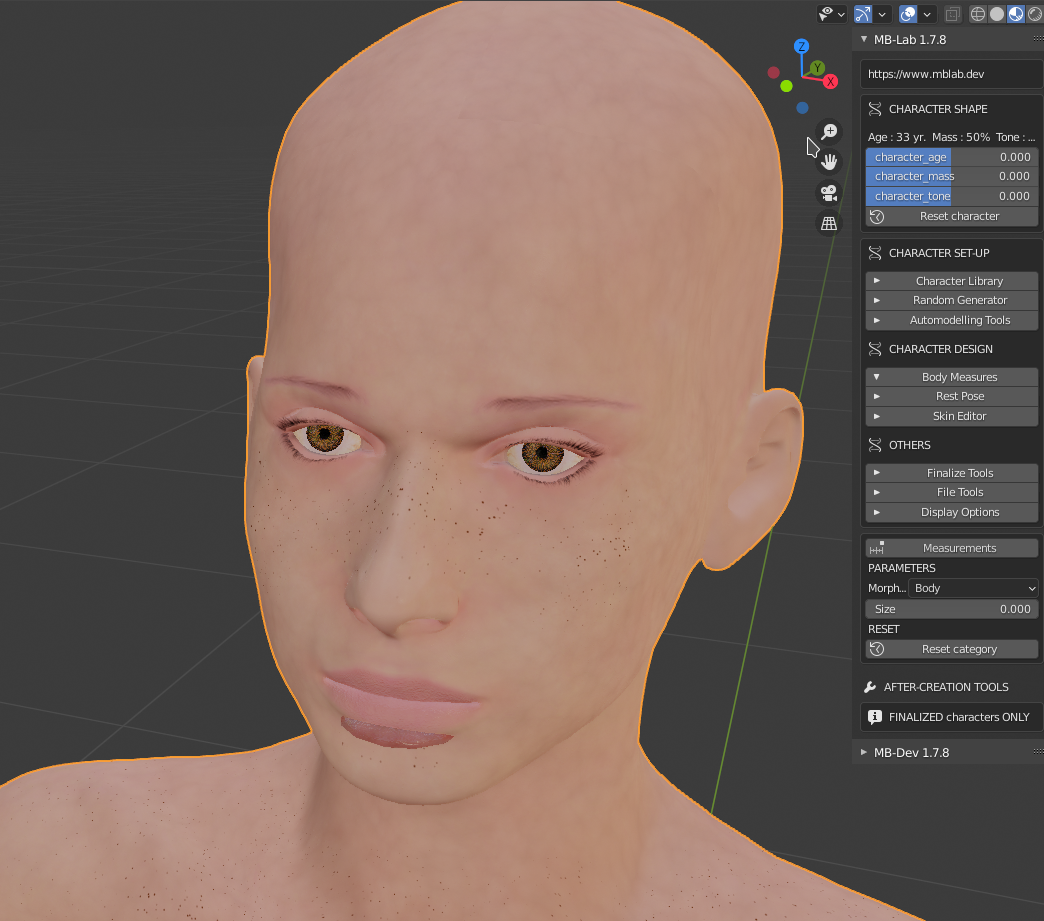Open the Morph target Body dropdown

(973, 588)
